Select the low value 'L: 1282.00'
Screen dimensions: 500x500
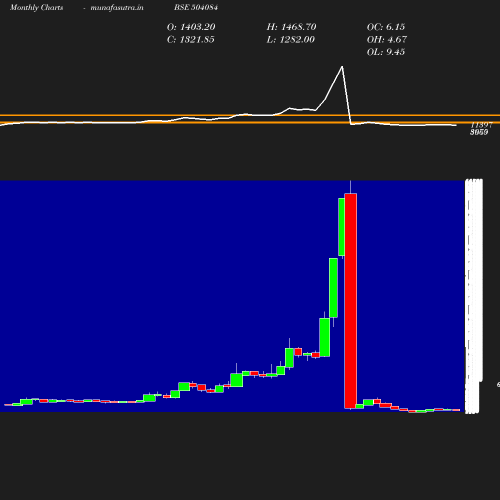click(291, 40)
